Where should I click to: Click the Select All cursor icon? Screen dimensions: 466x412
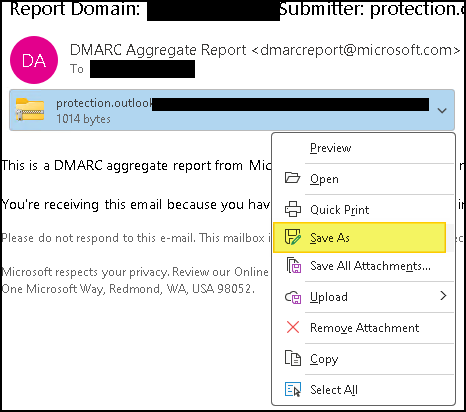(x=293, y=389)
